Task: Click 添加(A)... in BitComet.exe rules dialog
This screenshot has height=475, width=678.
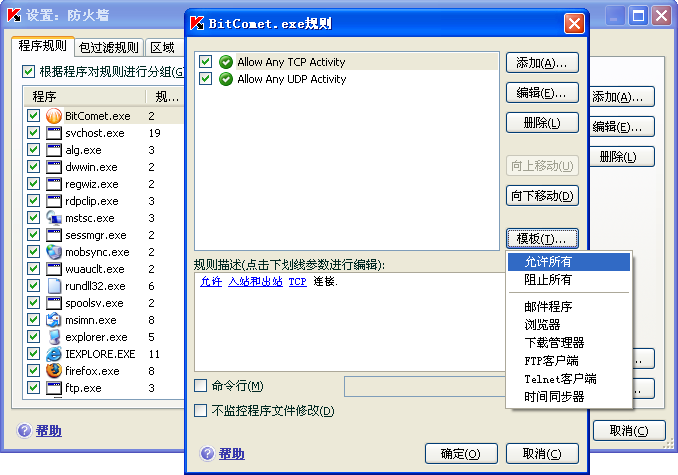Action: [542, 63]
